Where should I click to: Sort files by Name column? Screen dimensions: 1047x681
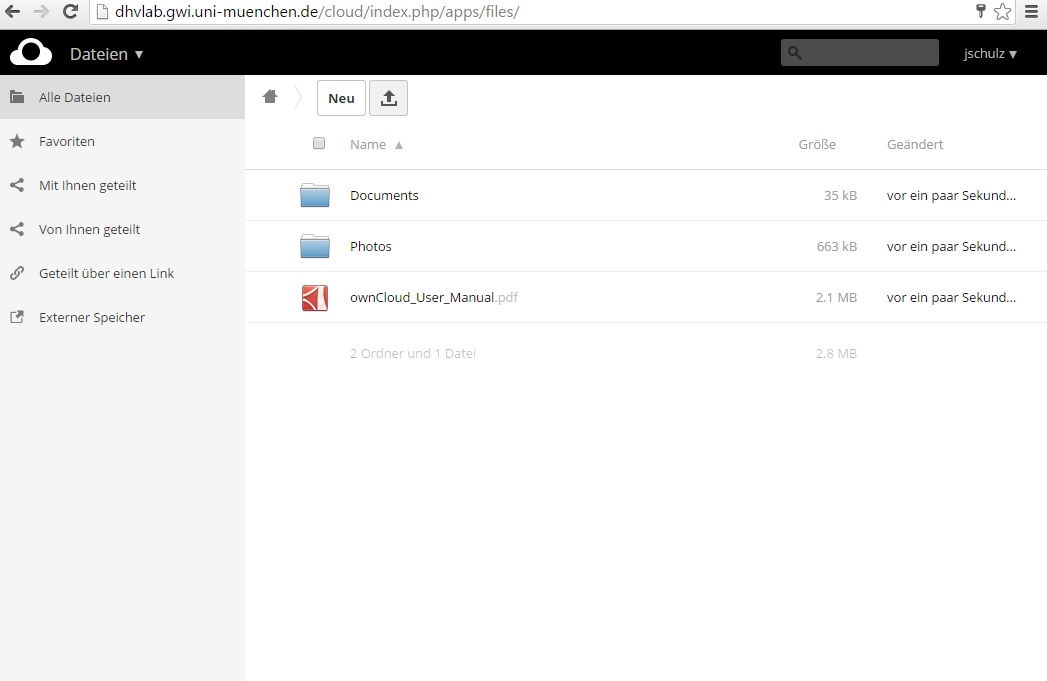pyautogui.click(x=368, y=144)
